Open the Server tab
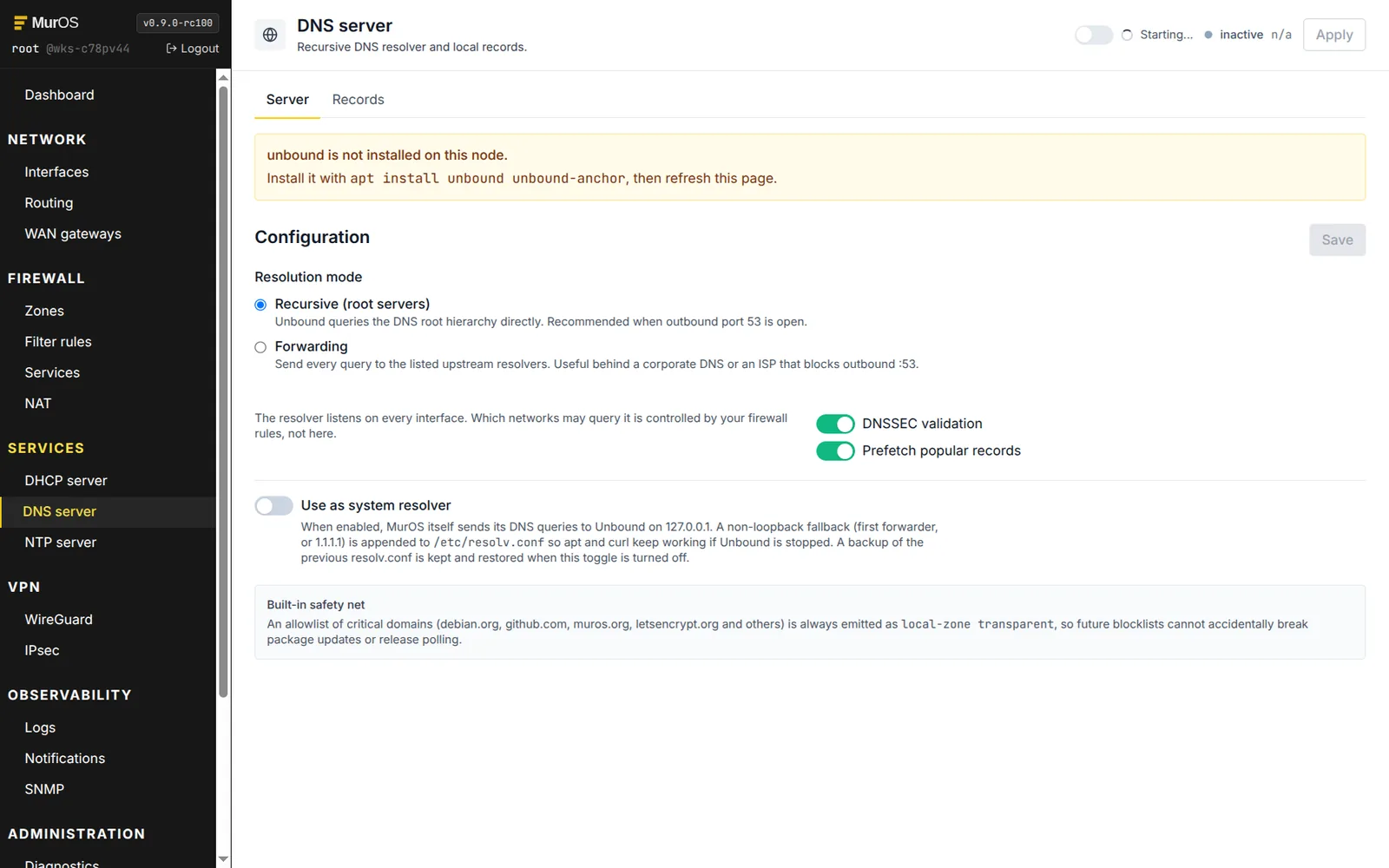1389x868 pixels. [x=287, y=100]
